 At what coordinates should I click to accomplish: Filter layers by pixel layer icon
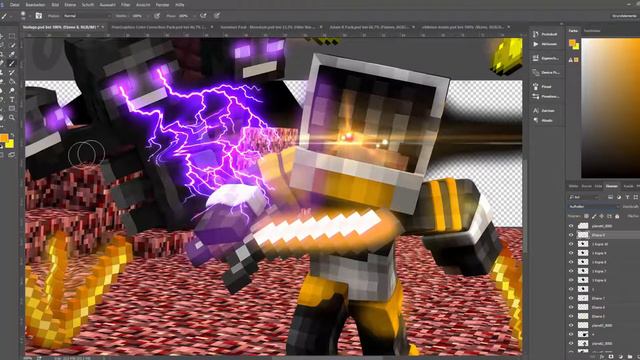point(610,197)
